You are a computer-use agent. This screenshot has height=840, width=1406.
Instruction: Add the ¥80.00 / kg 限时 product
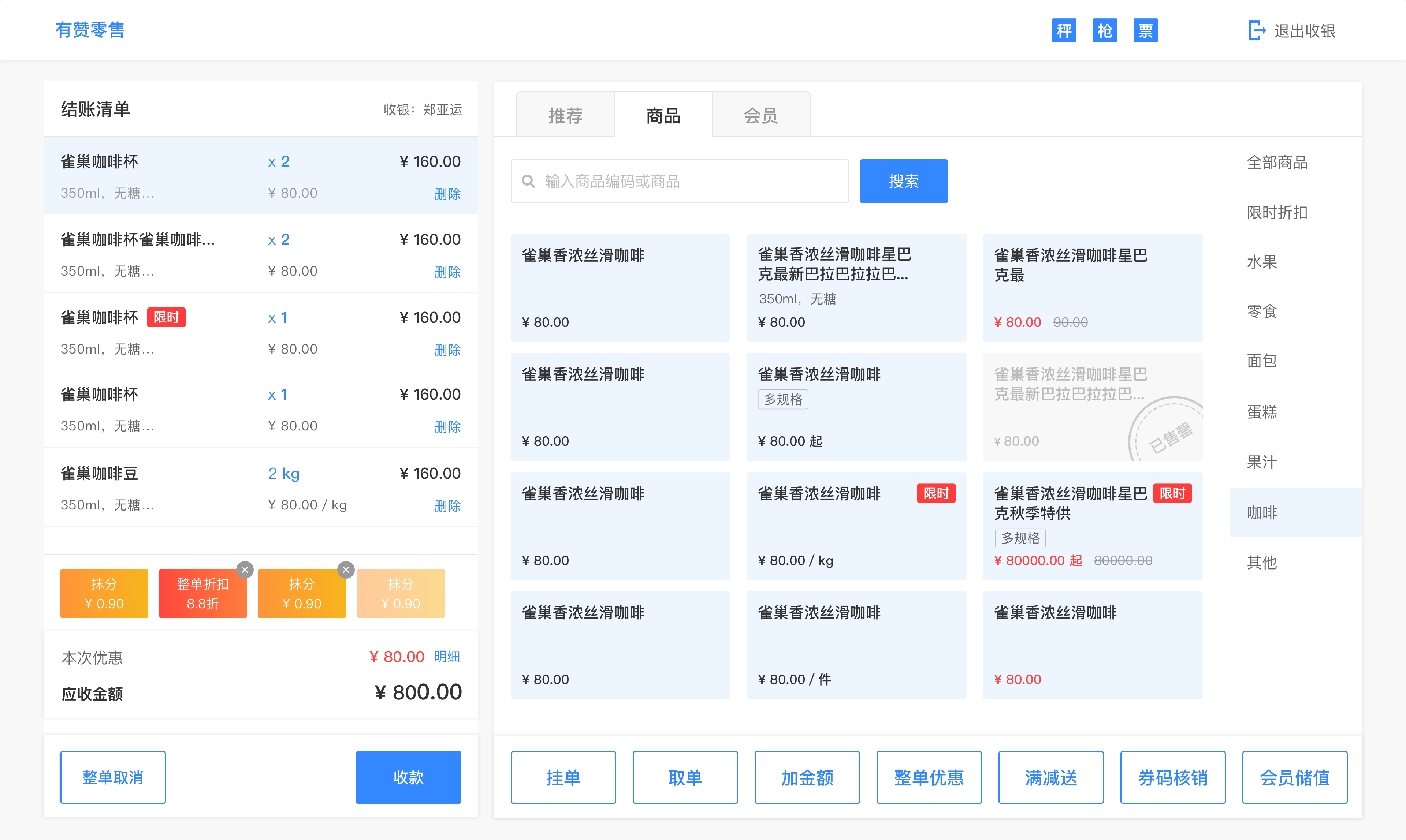(856, 526)
